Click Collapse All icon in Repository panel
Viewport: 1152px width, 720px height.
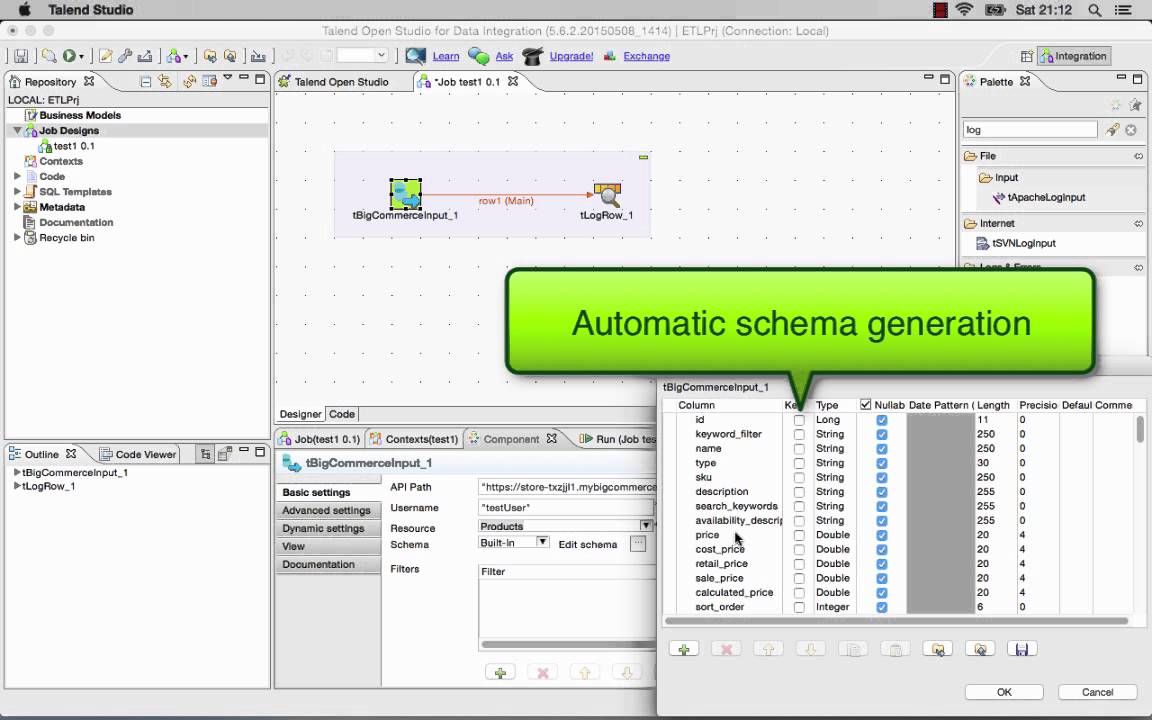click(145, 82)
